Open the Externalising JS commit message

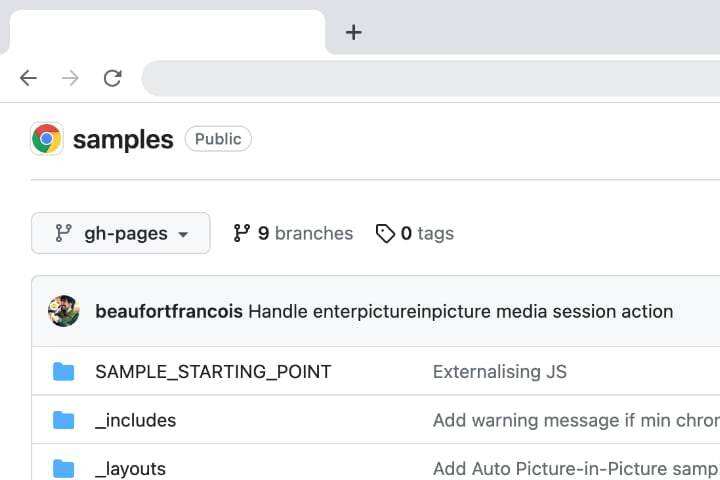[x=499, y=372]
